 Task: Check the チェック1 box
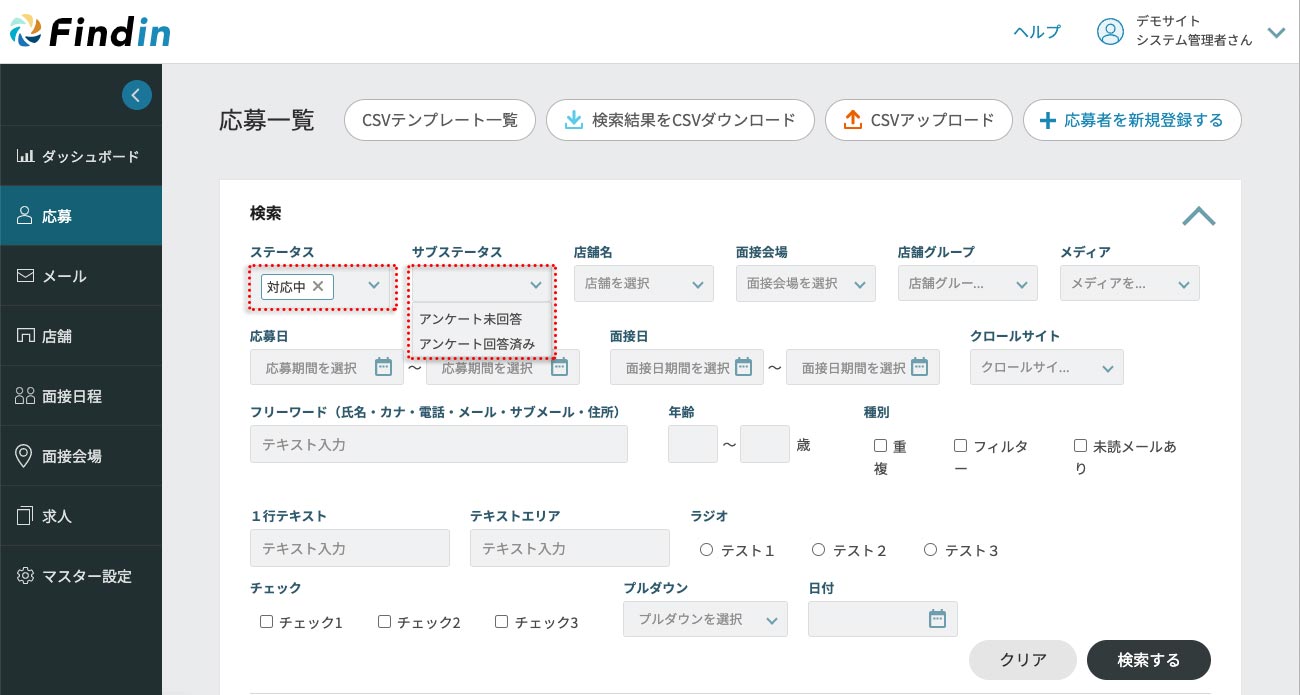[x=266, y=622]
